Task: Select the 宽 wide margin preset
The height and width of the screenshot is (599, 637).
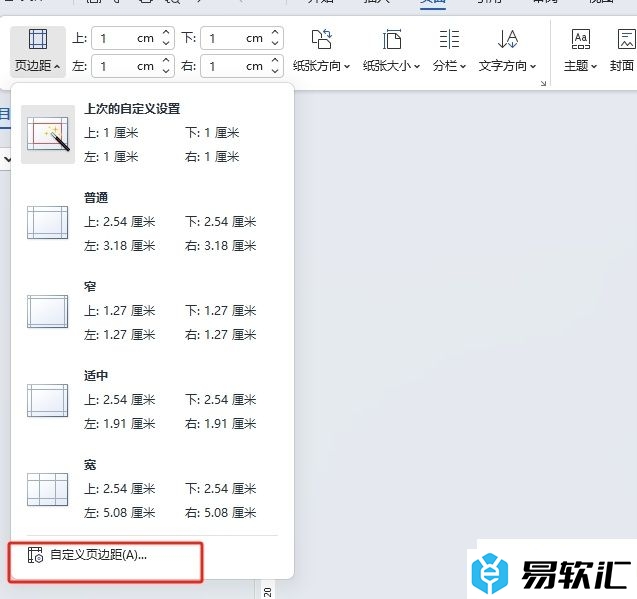Action: (152, 489)
